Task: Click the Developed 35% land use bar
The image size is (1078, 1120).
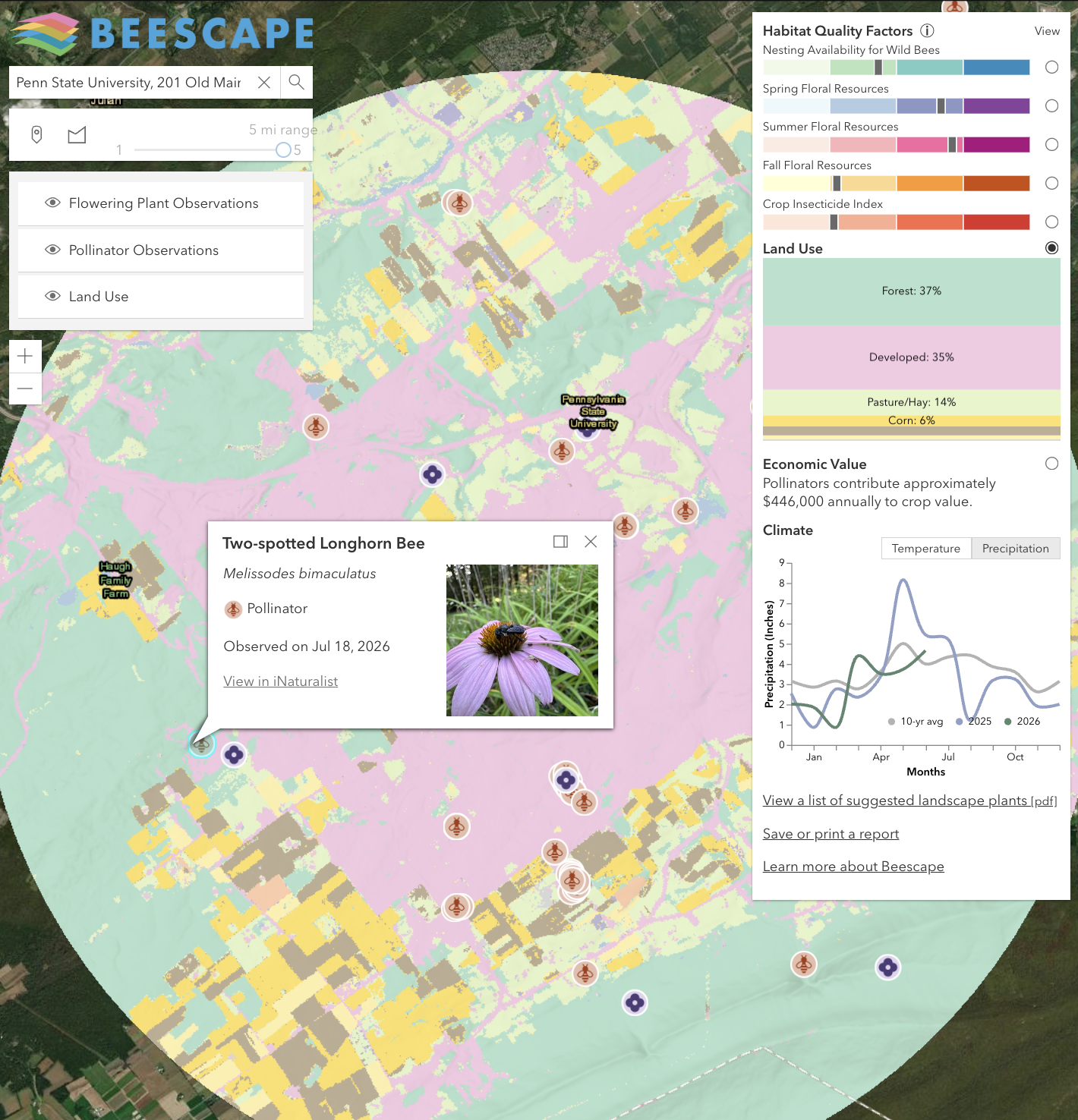Action: [912, 357]
